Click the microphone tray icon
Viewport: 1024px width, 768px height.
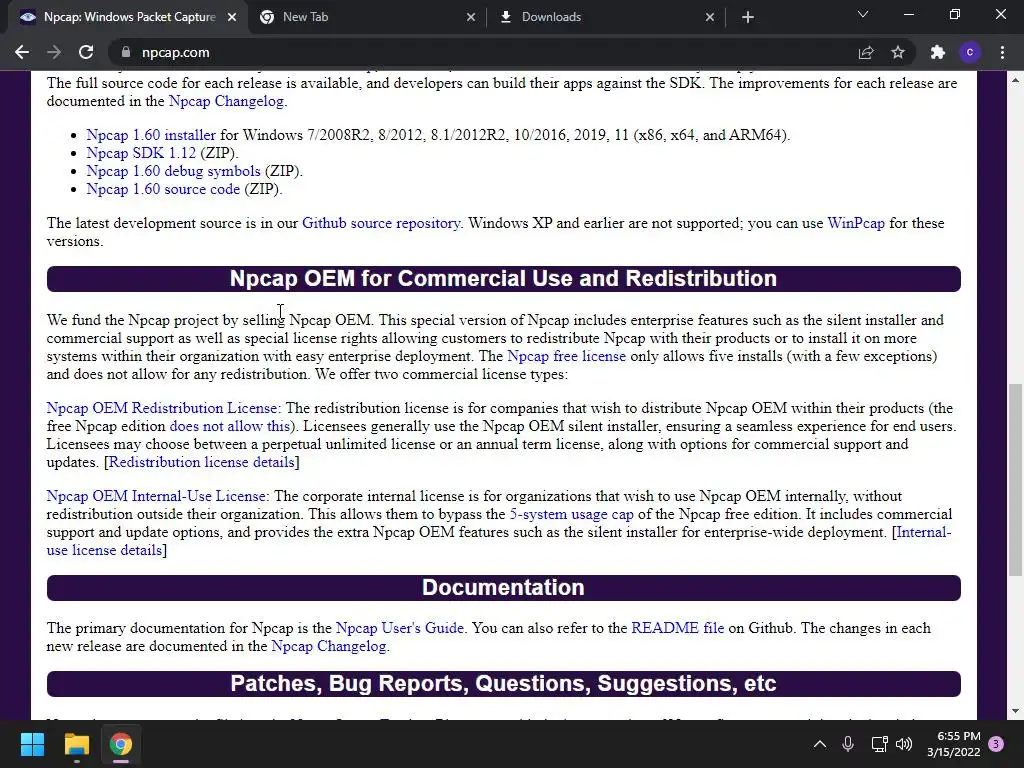click(848, 744)
